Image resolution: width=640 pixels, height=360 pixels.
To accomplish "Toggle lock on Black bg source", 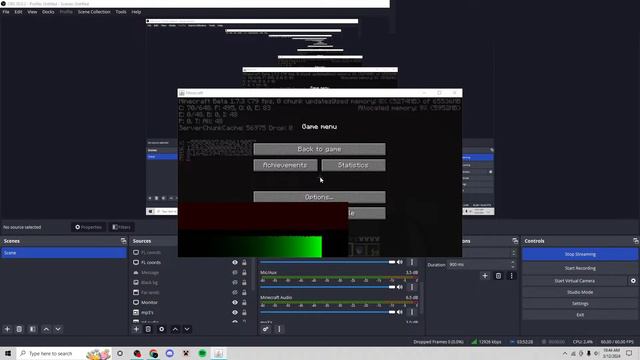I will tap(244, 282).
